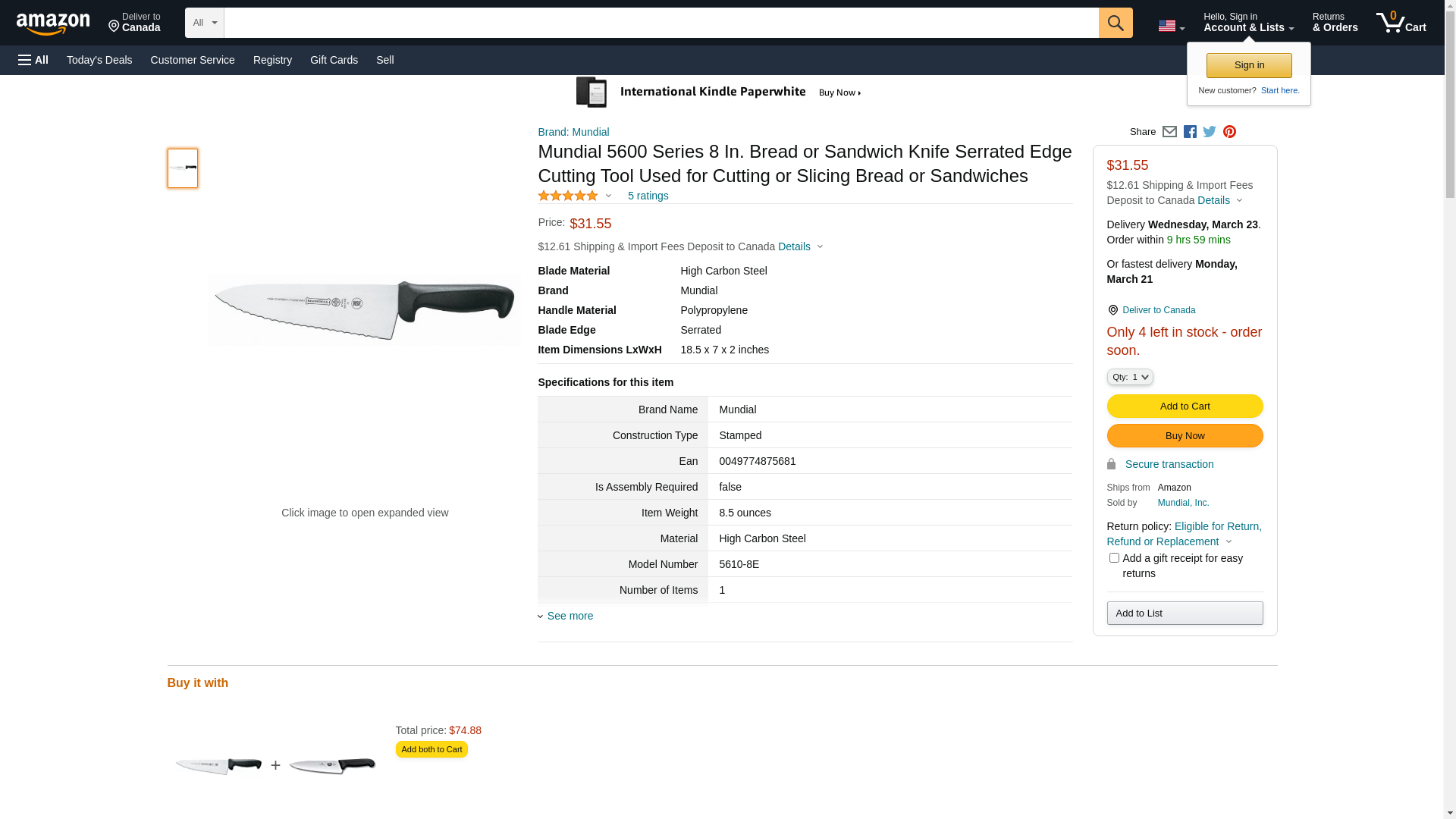This screenshot has width=1456, height=819.
Task: Open the country flag language selector
Action: point(1171,27)
